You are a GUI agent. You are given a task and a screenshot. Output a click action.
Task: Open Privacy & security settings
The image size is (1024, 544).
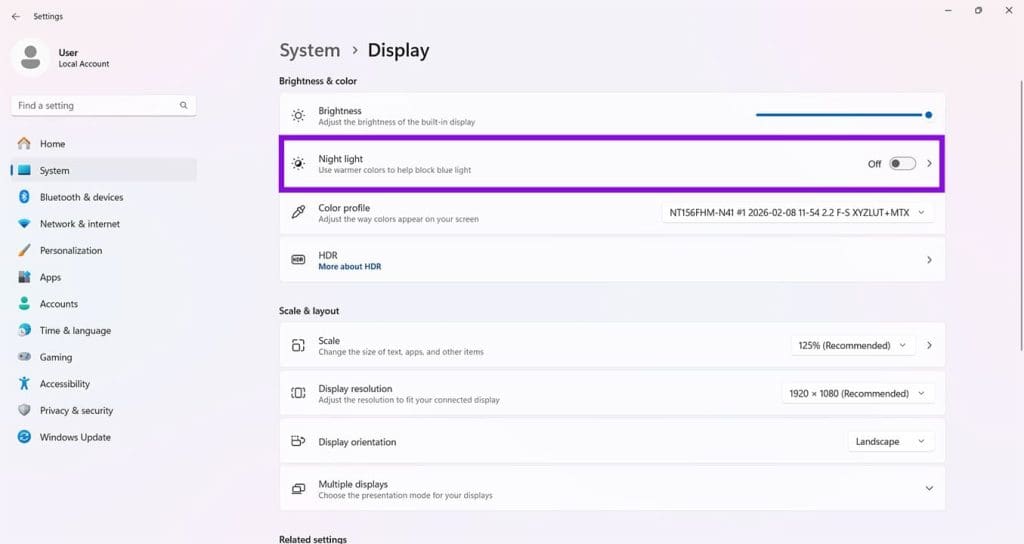(103, 411)
